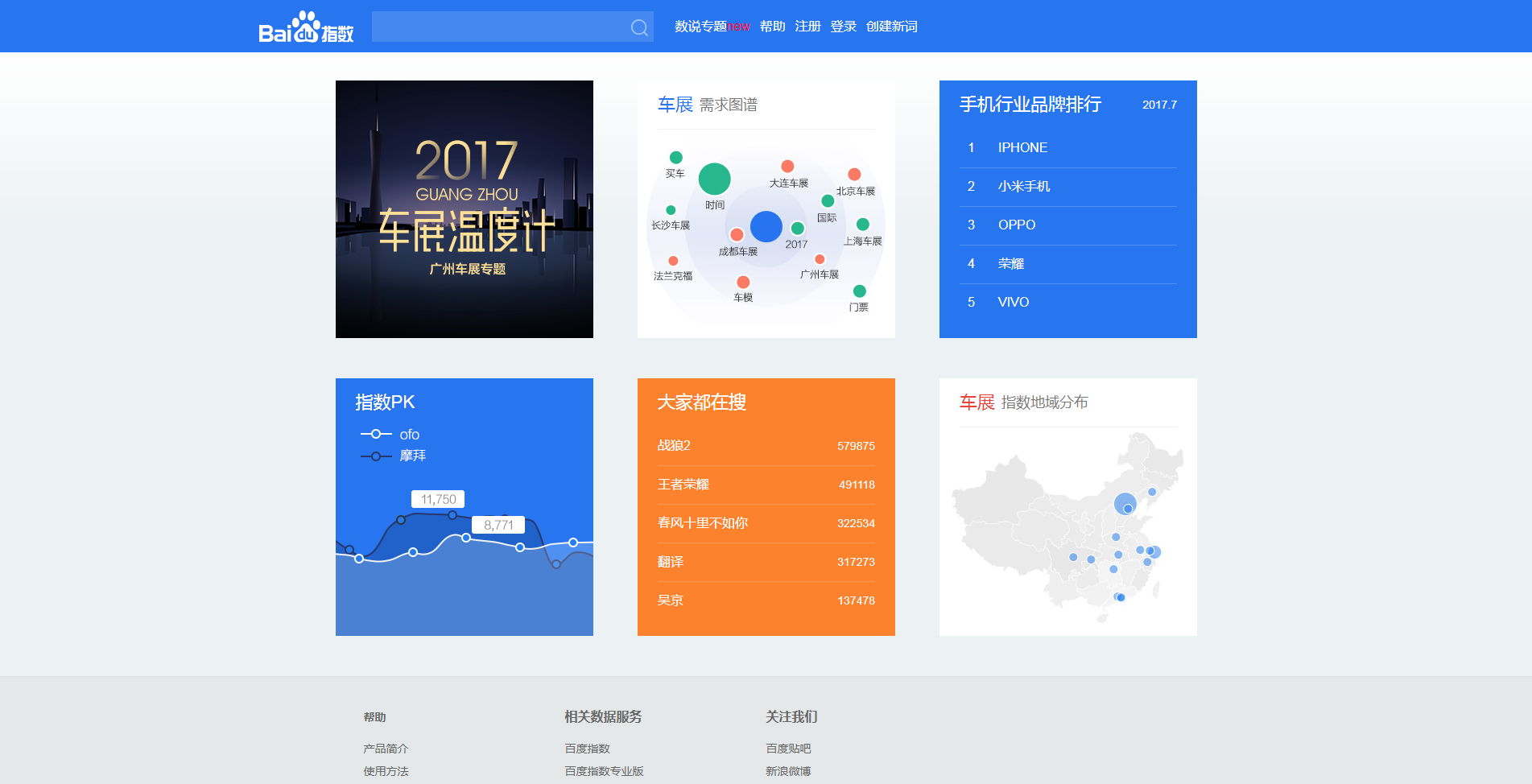Open the OPPO ranking row
The image size is (1532, 784).
(x=1068, y=225)
